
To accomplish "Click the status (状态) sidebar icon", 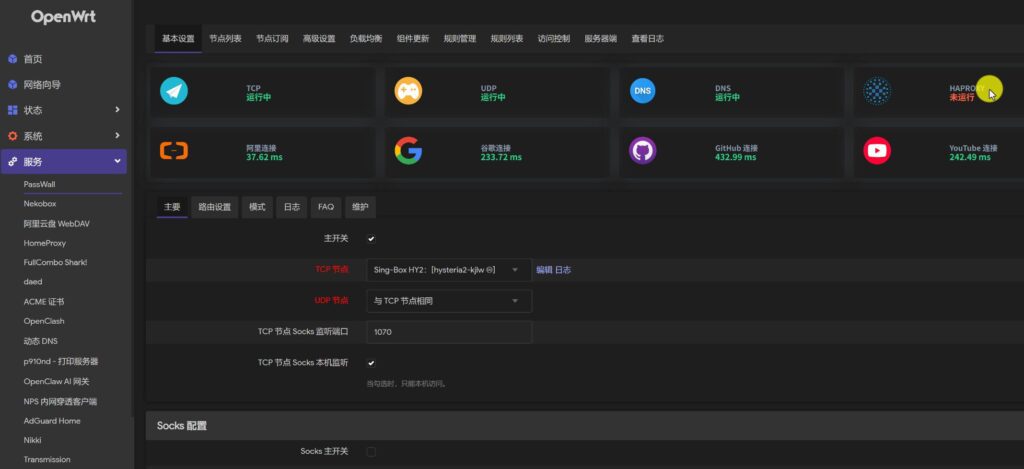I will click(x=12, y=110).
